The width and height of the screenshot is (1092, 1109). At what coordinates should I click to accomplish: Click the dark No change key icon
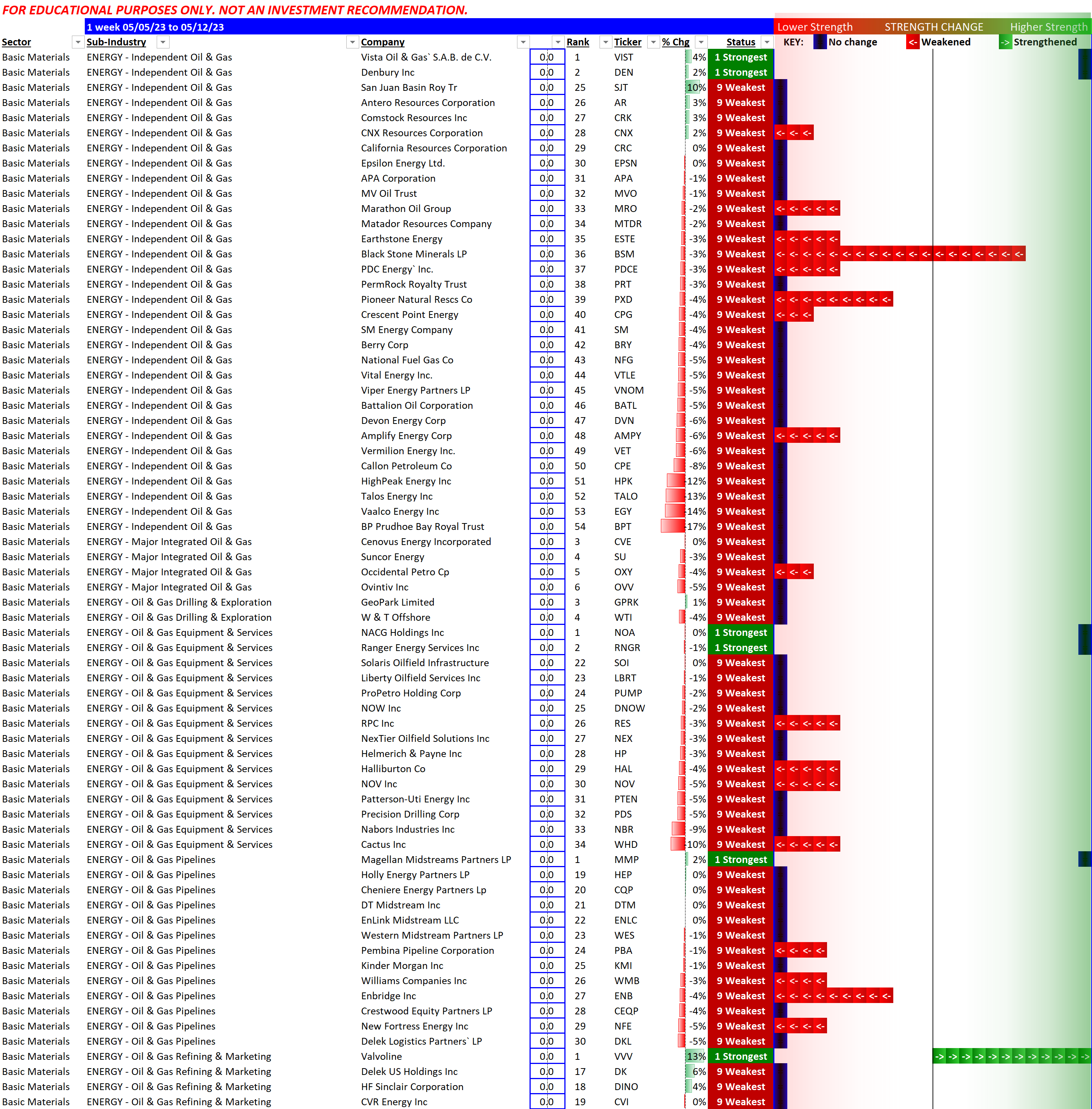(819, 42)
